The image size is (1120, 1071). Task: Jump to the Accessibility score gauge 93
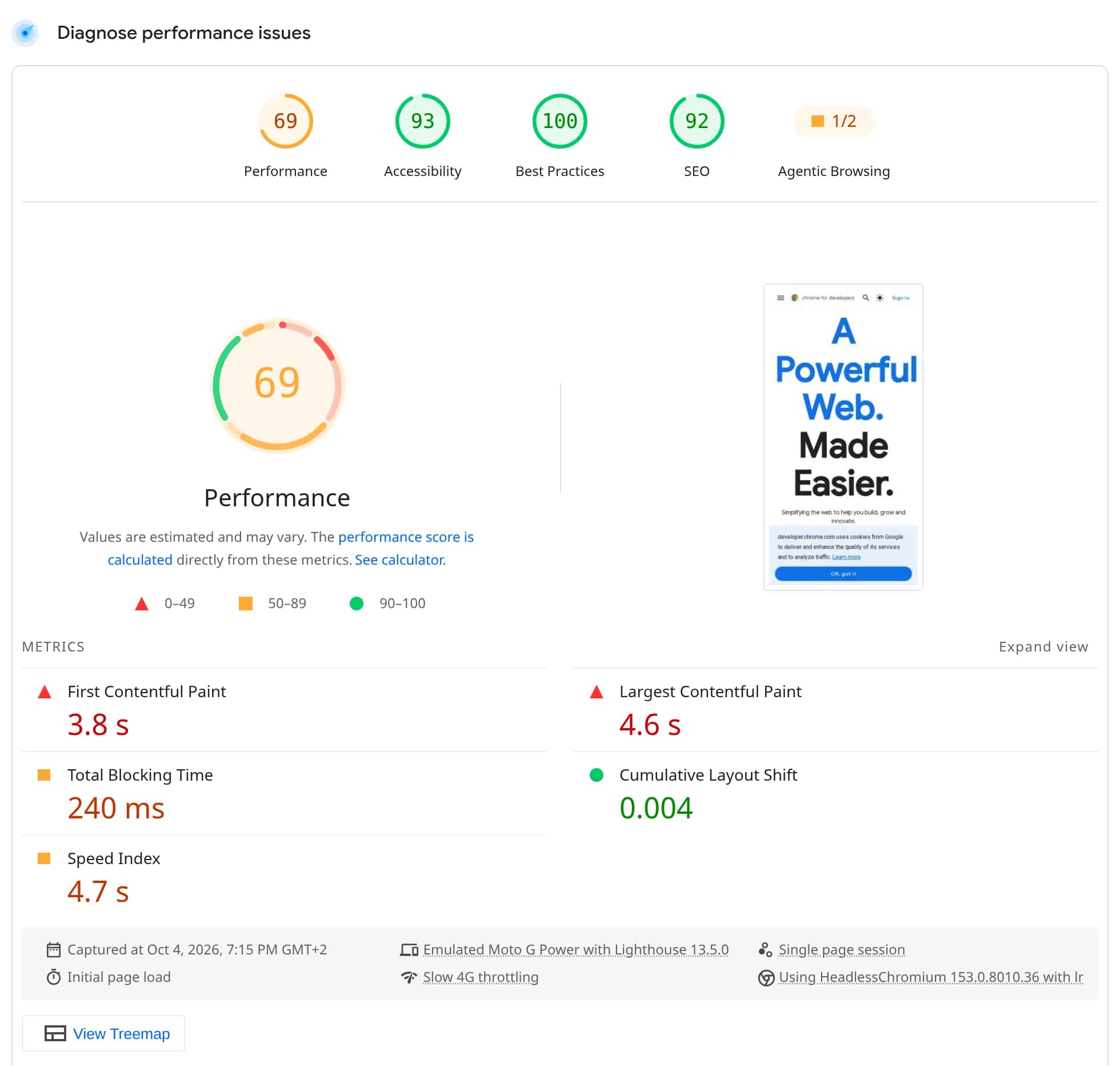(x=423, y=137)
